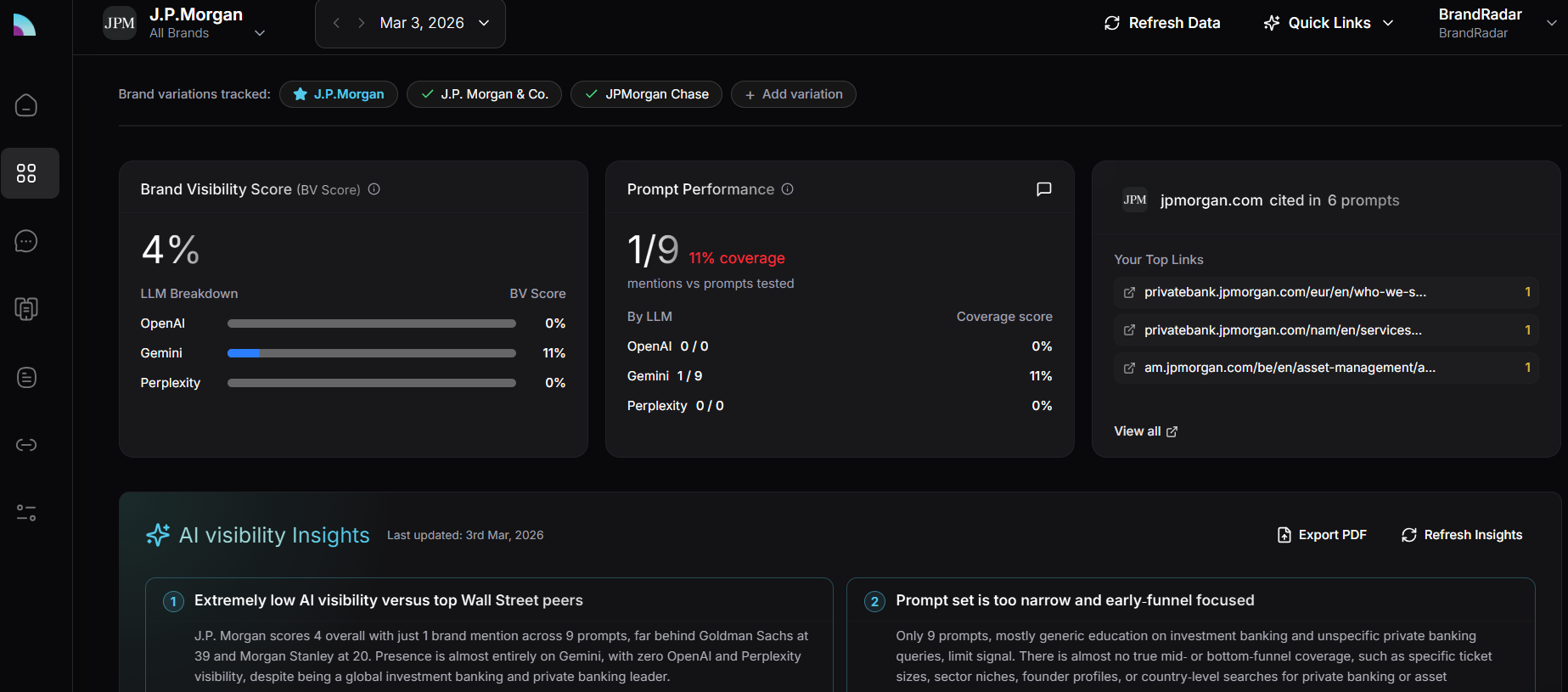
Task: Click the JPM logo beside jpmorgan.com
Action: (1135, 200)
